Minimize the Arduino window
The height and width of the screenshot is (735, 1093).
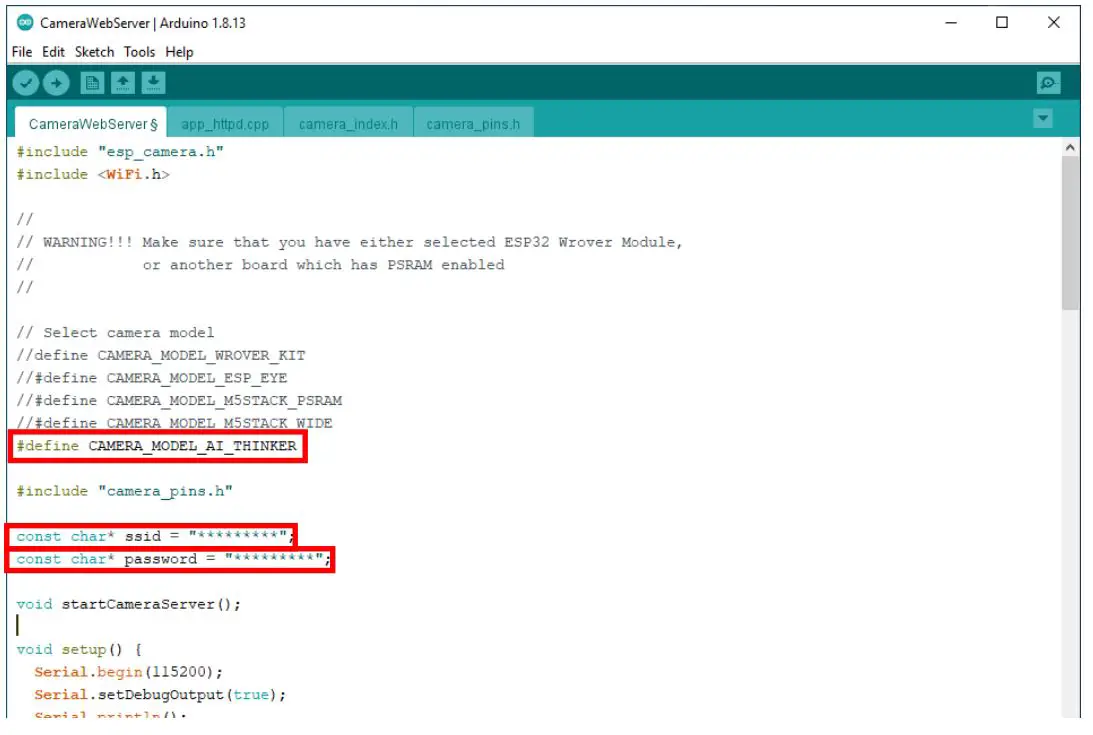951,23
